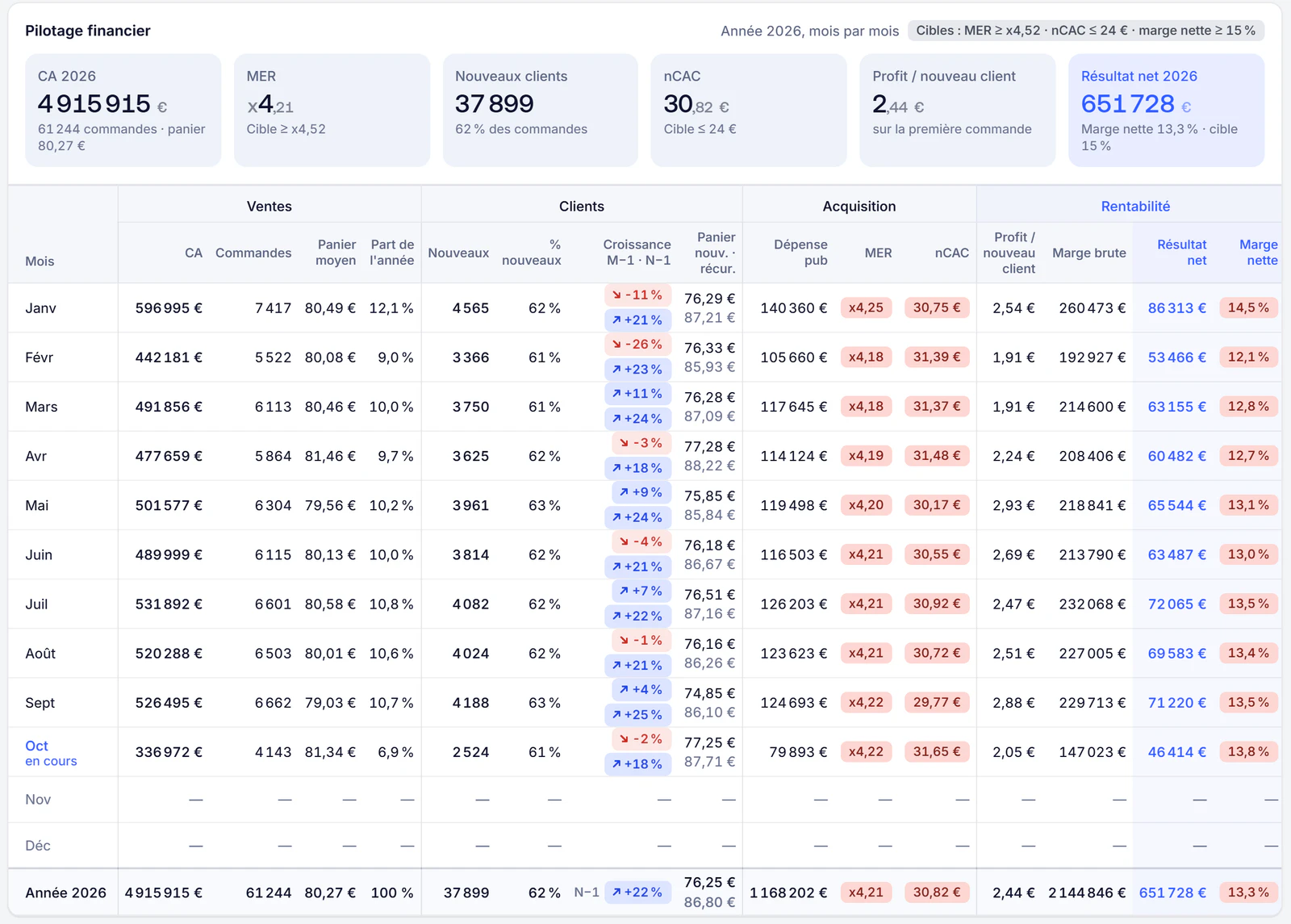Click Oct -2 % down-arrow growth badge
The width and height of the screenshot is (1291, 924).
click(637, 739)
